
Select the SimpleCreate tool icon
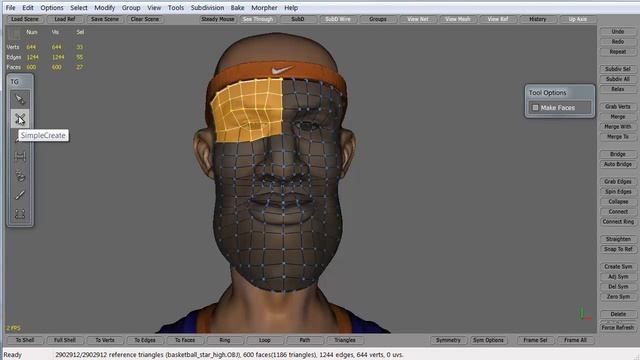(20, 119)
